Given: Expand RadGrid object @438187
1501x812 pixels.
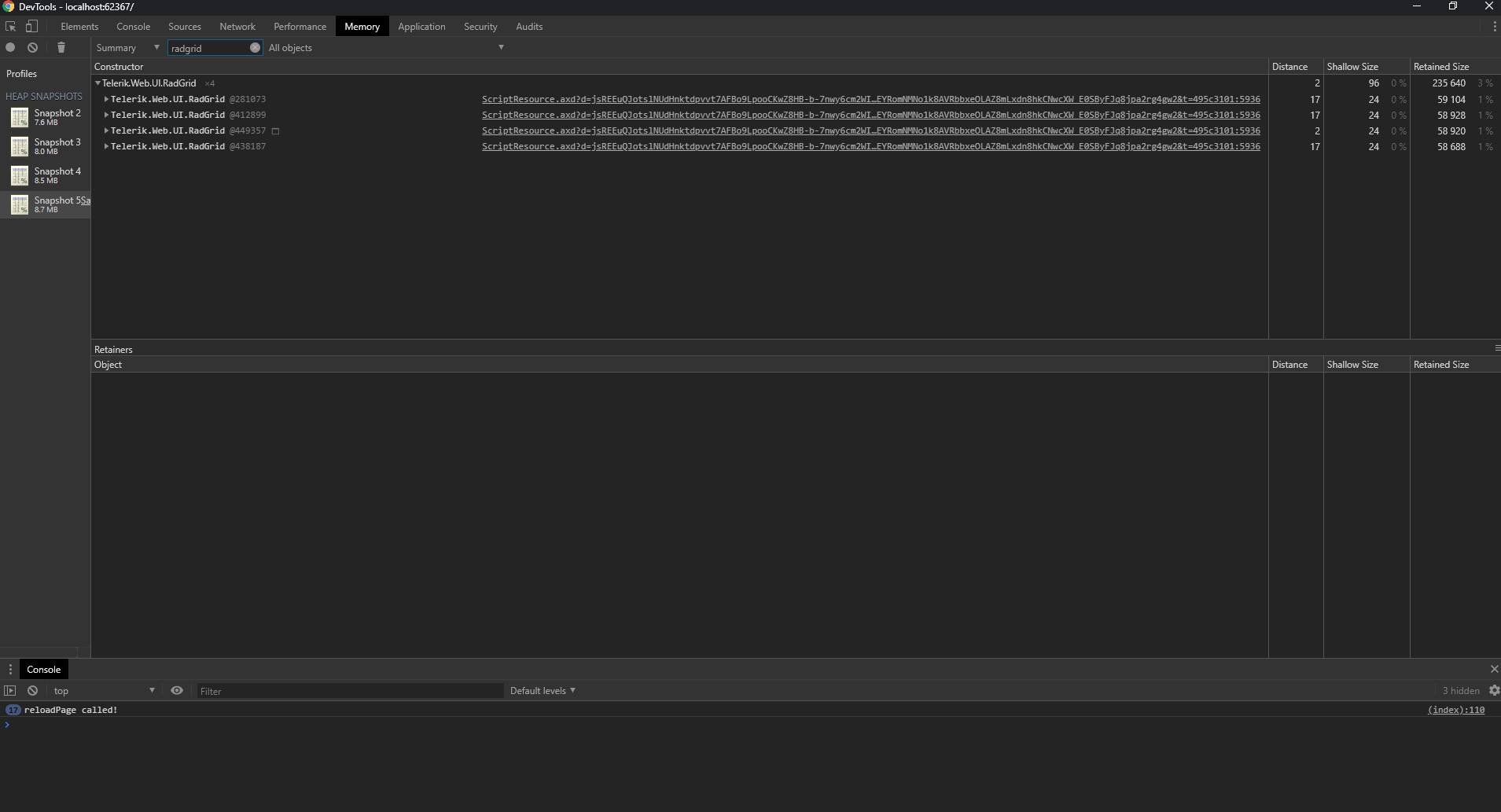Looking at the screenshot, I should (106, 147).
